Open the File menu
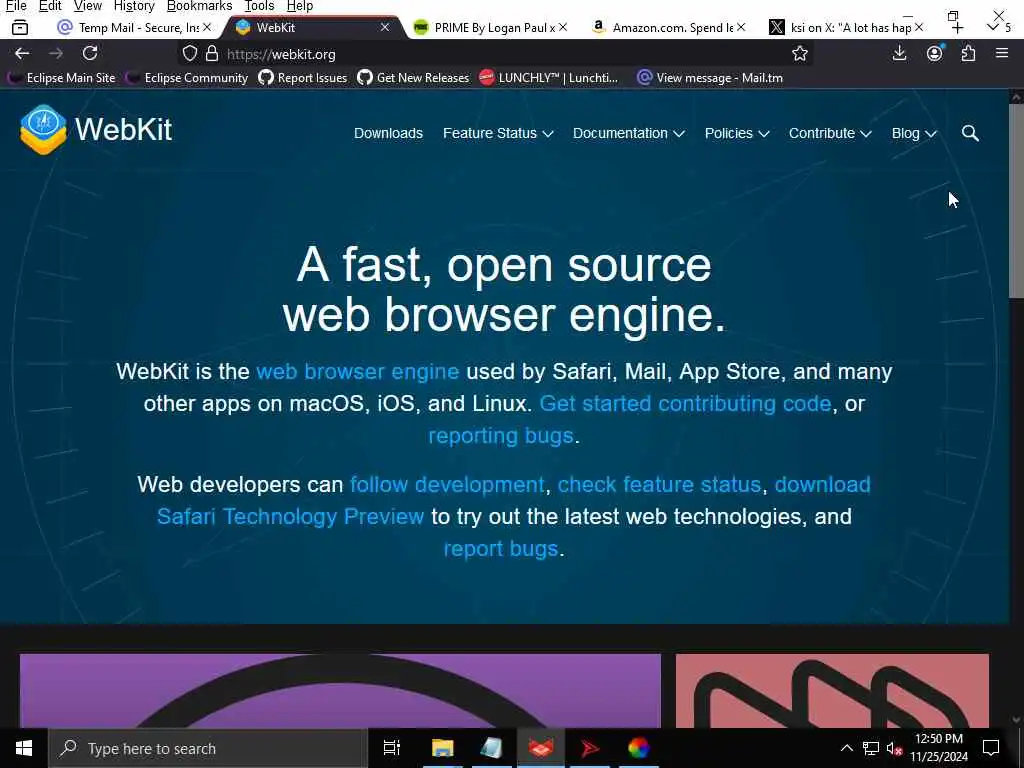Screen dimensions: 1024x768 click(x=16, y=6)
